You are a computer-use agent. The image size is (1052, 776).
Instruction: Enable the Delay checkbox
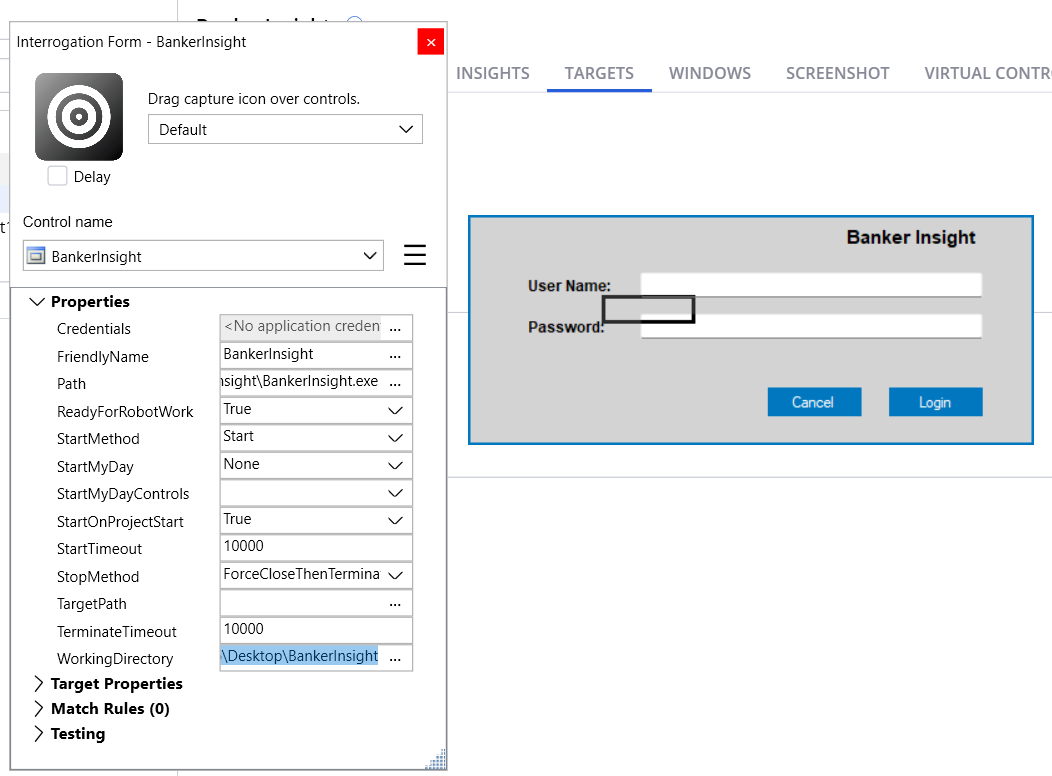[x=58, y=176]
